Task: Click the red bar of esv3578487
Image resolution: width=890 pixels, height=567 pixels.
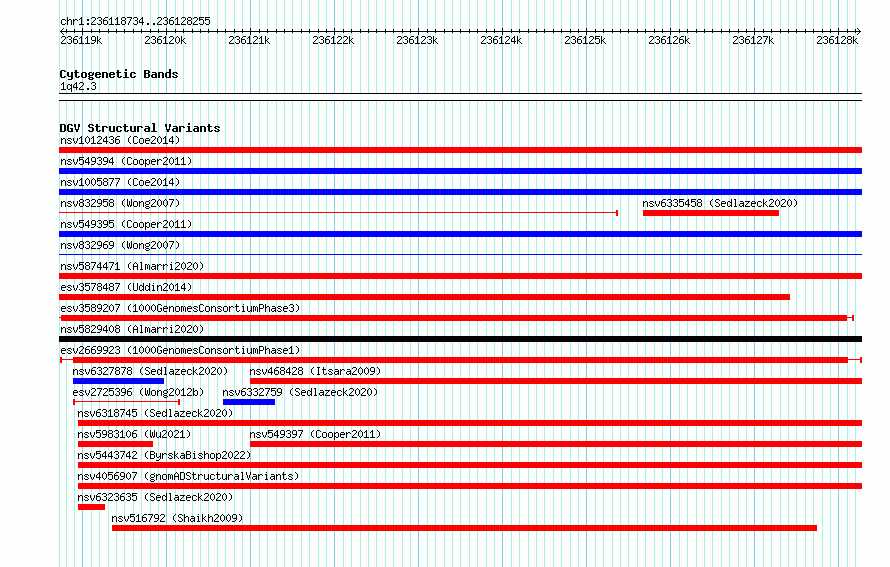Action: 425,297
